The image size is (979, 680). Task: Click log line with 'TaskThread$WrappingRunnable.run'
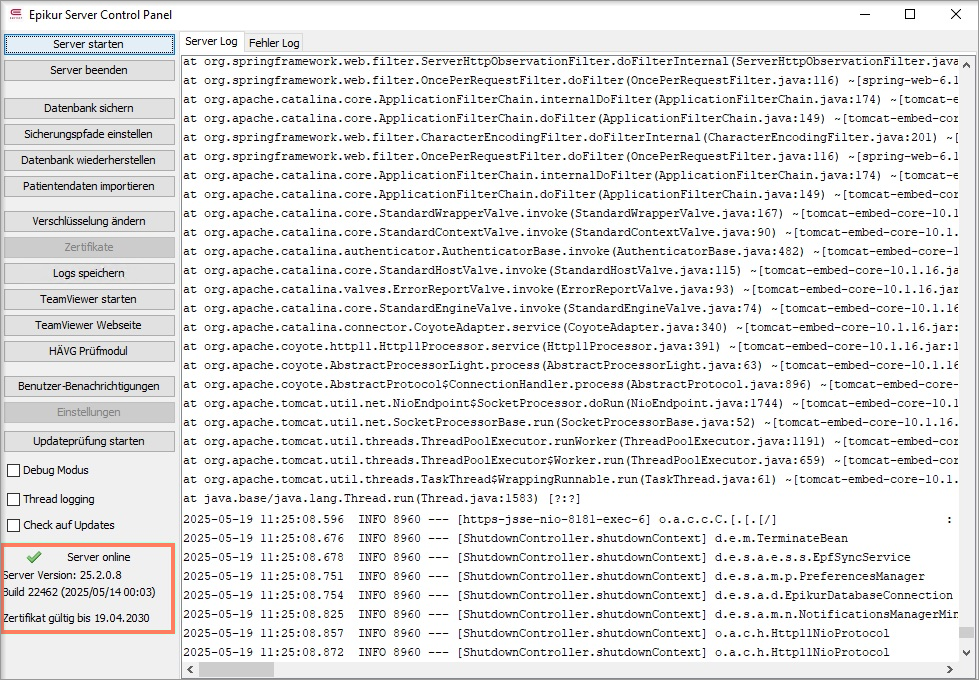571,479
